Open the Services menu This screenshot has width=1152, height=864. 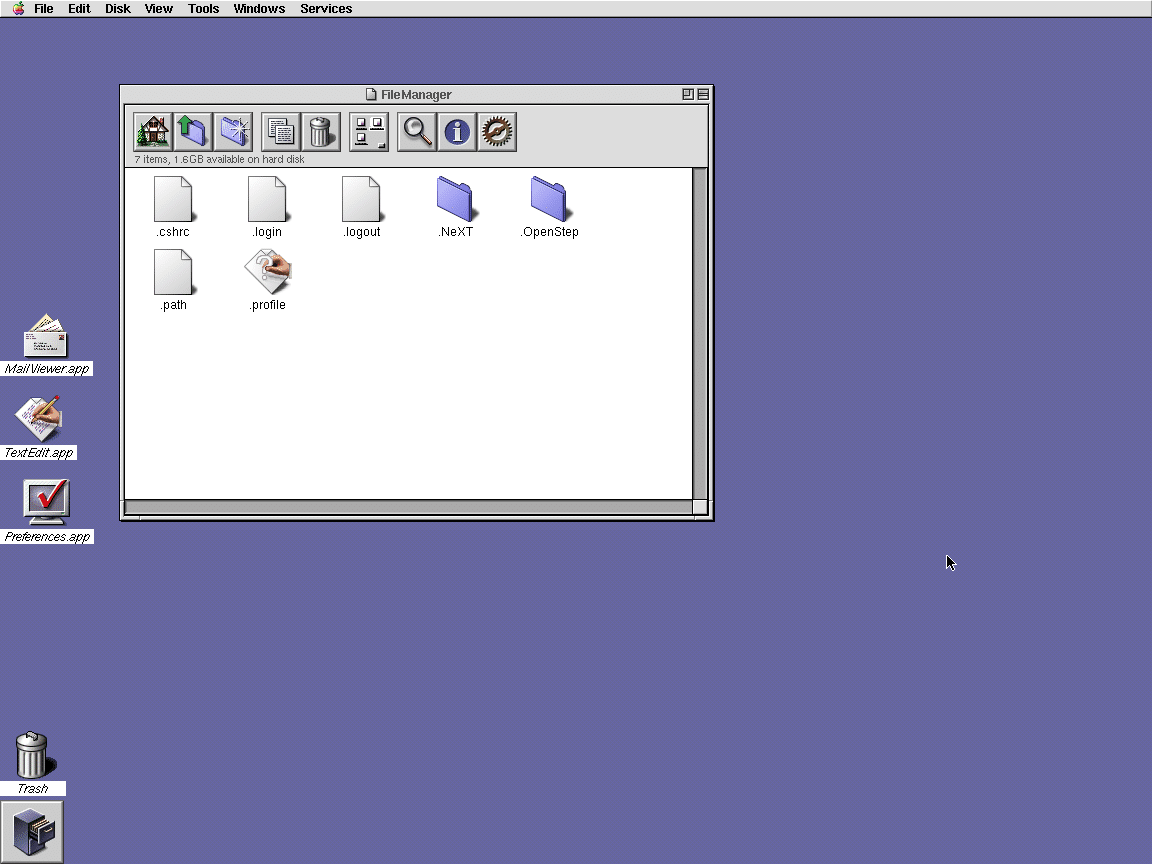pos(326,9)
